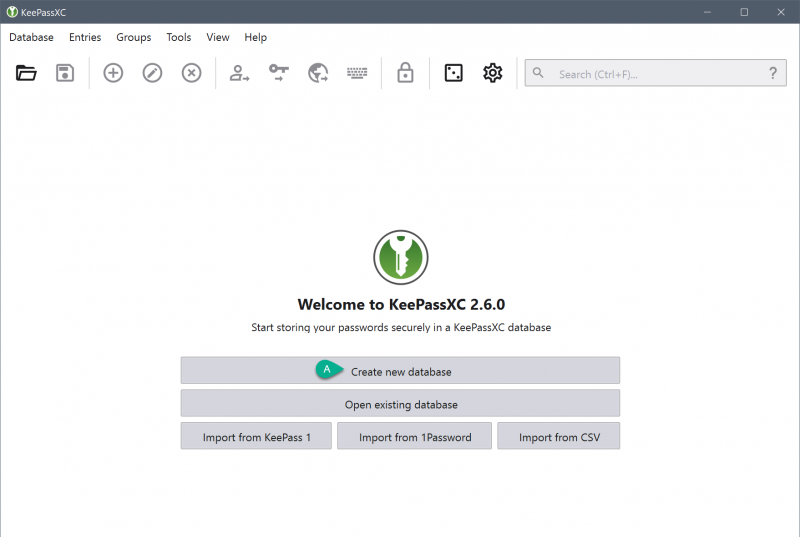Copy URL using the globe icon
Image resolution: width=800 pixels, height=537 pixels.
pyautogui.click(x=318, y=73)
